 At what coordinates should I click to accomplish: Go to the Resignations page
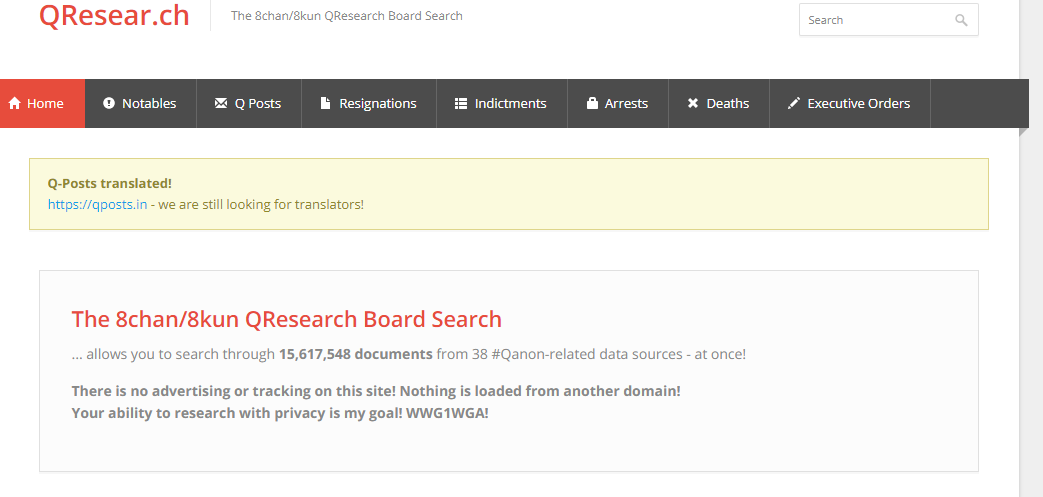[369, 104]
